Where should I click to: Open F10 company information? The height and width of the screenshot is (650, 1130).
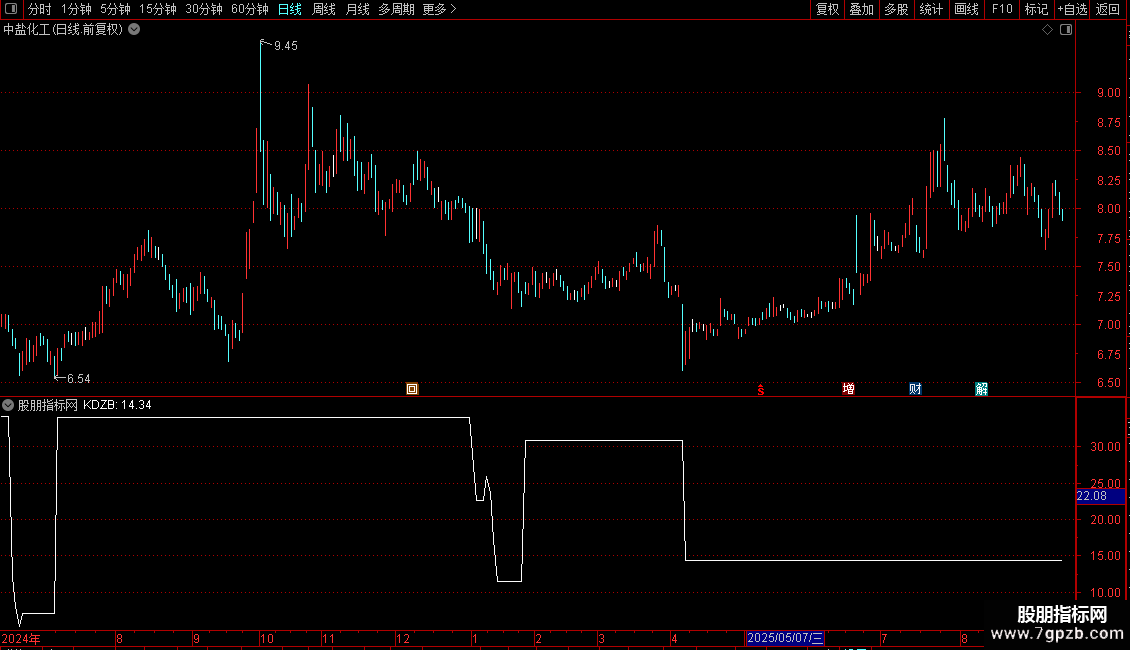tap(1002, 9)
